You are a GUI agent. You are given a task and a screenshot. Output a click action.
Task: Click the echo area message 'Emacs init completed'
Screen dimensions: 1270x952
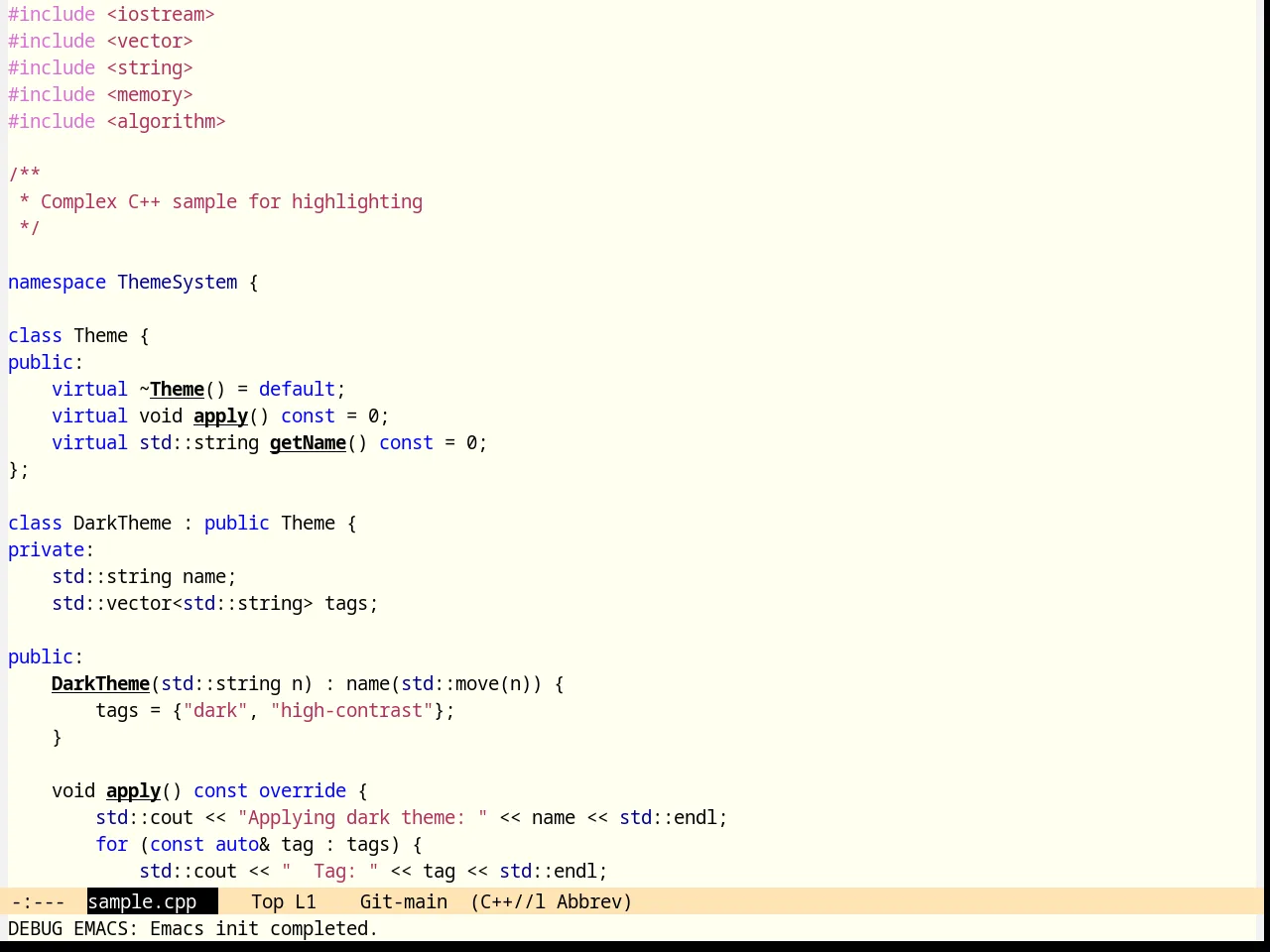264,928
